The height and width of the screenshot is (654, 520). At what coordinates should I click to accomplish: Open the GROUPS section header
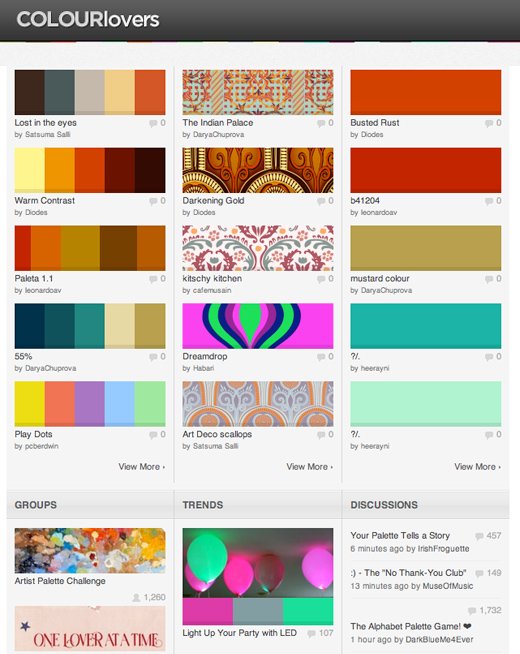coord(36,505)
